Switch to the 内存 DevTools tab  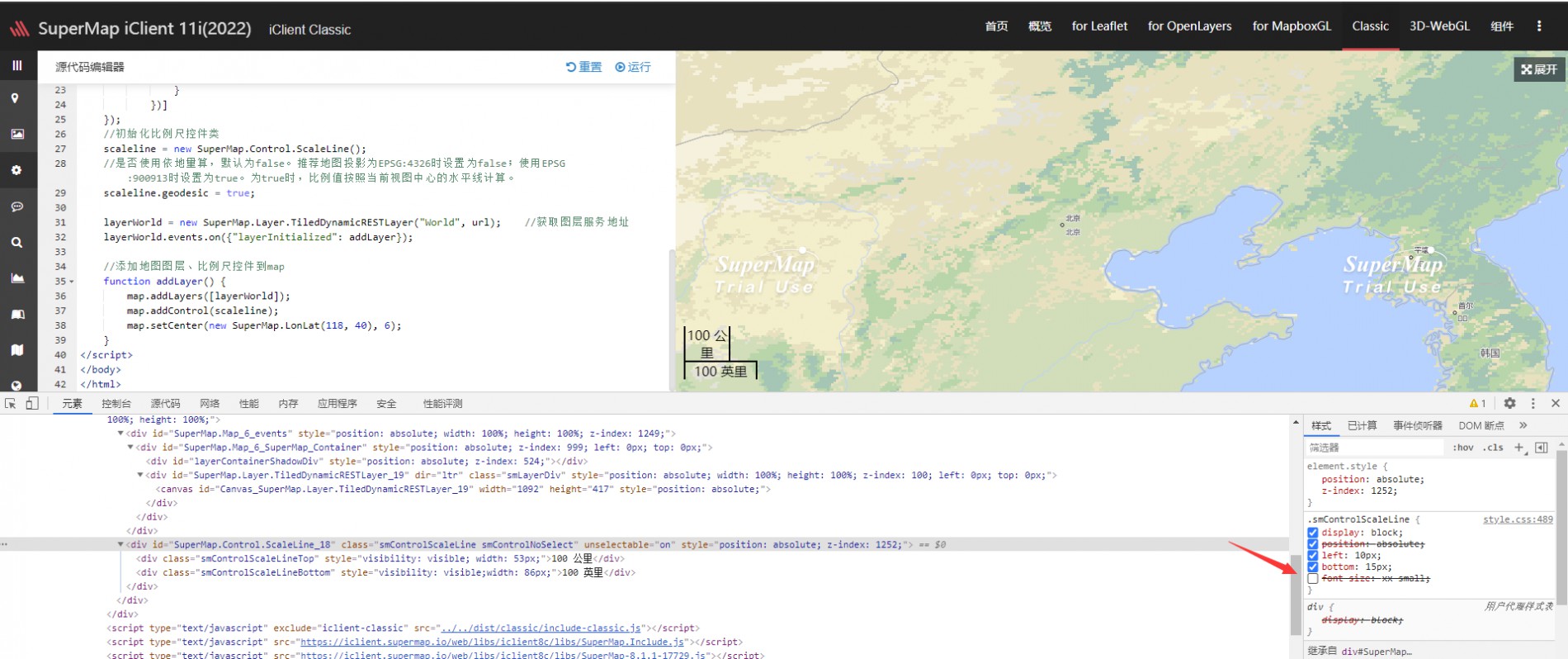tap(288, 404)
